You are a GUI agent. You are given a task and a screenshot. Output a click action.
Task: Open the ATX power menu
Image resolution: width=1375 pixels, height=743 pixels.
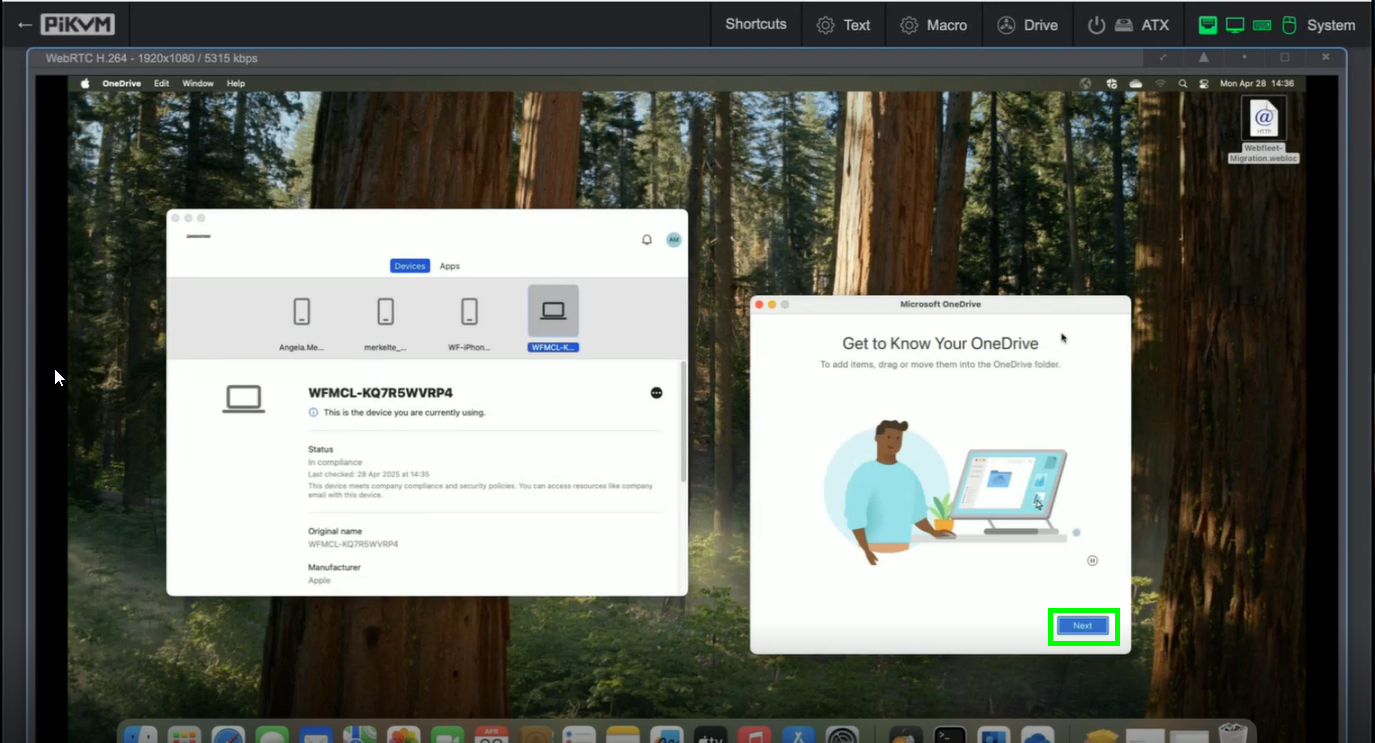coord(1128,25)
